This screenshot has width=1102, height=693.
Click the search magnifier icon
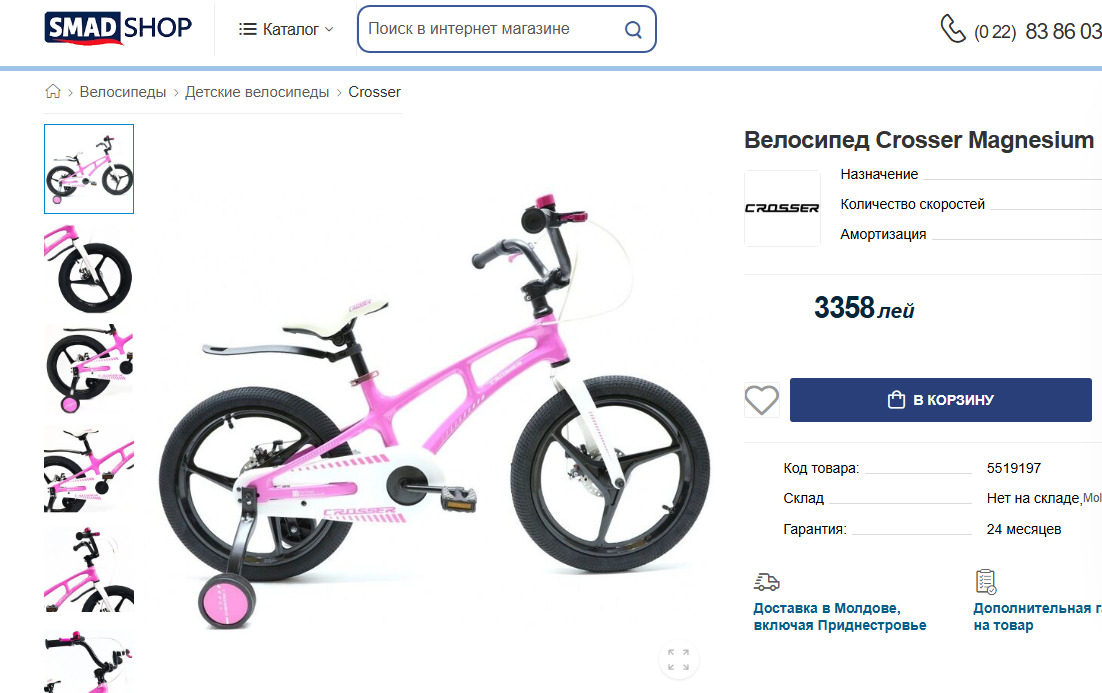pos(633,30)
